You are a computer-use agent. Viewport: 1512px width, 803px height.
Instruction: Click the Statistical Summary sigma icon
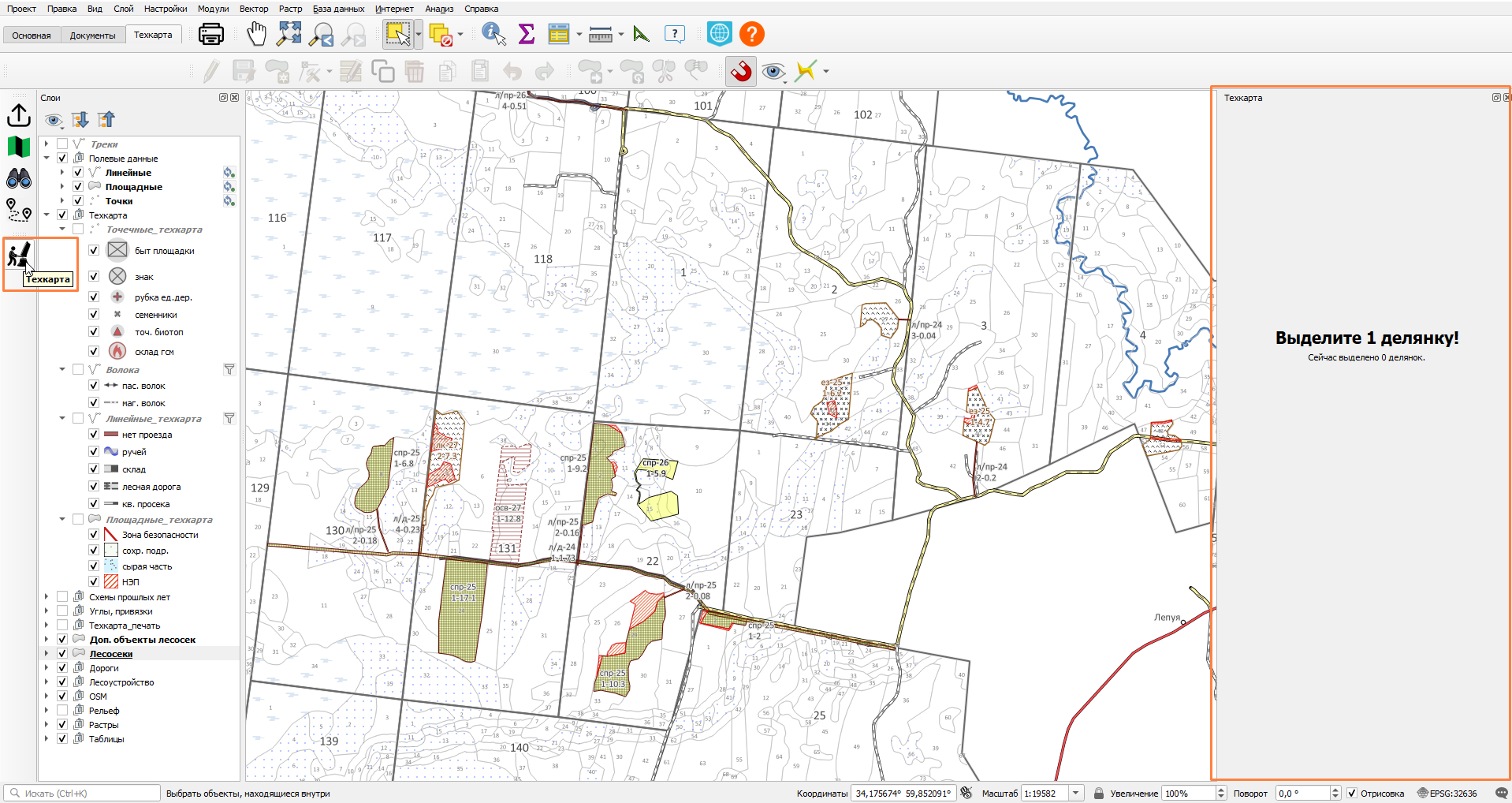point(526,34)
